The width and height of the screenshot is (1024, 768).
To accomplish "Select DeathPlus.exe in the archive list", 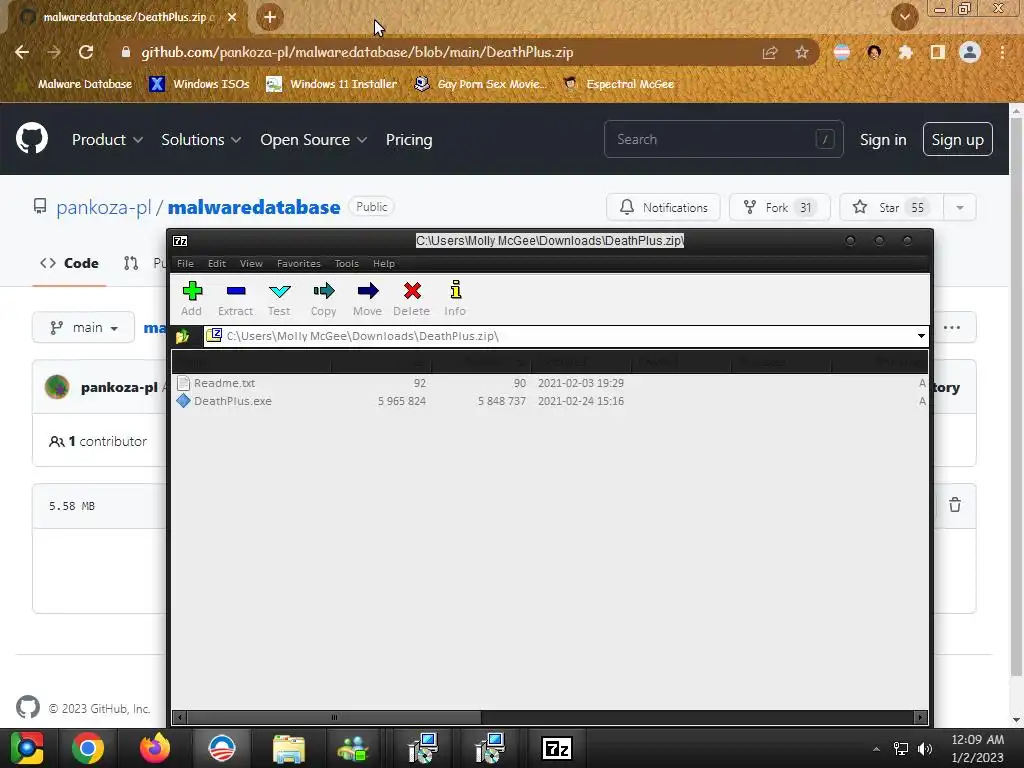I will point(232,401).
